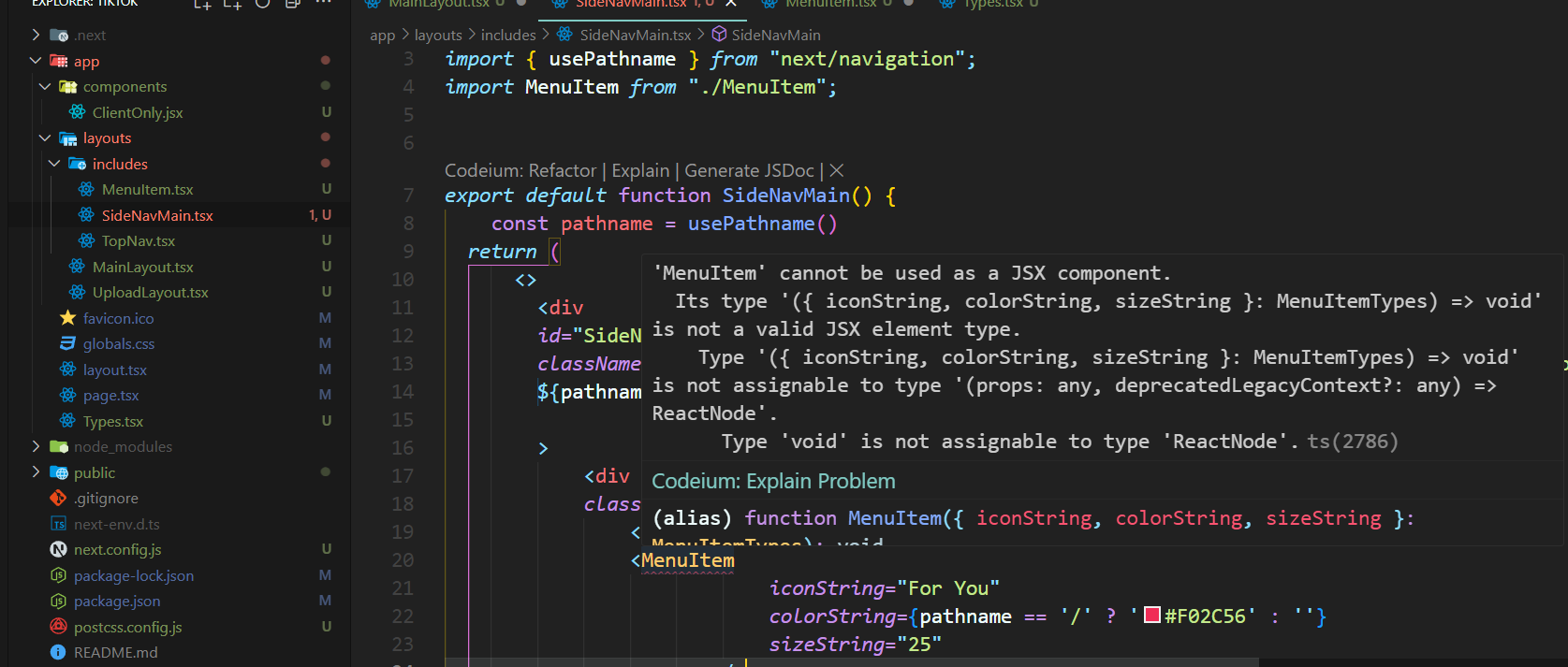The width and height of the screenshot is (1568, 667).
Task: Click SideNavMain.tsx in the breadcrumb
Action: (635, 35)
